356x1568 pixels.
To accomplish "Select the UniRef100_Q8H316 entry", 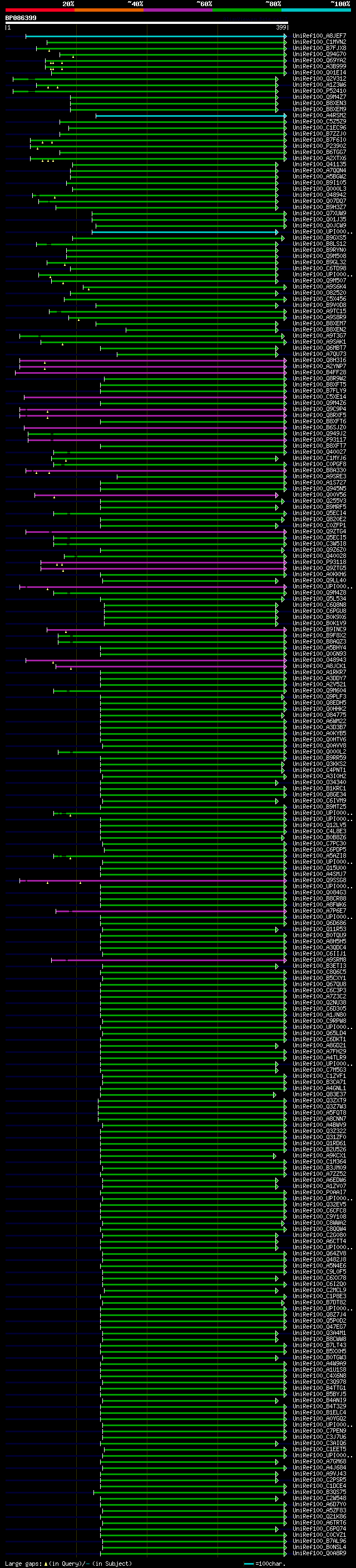I will pos(319,360).
